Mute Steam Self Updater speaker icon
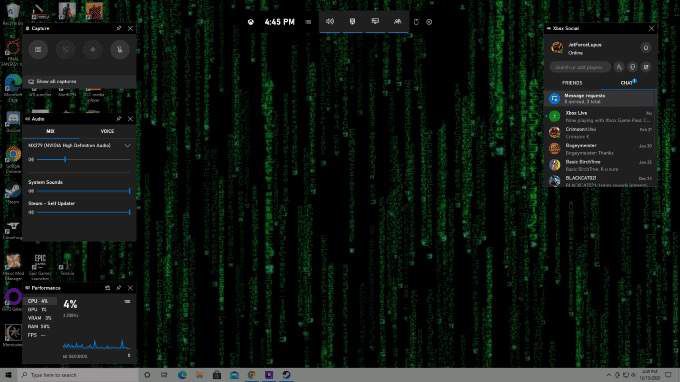This screenshot has width=680, height=382. [31, 212]
